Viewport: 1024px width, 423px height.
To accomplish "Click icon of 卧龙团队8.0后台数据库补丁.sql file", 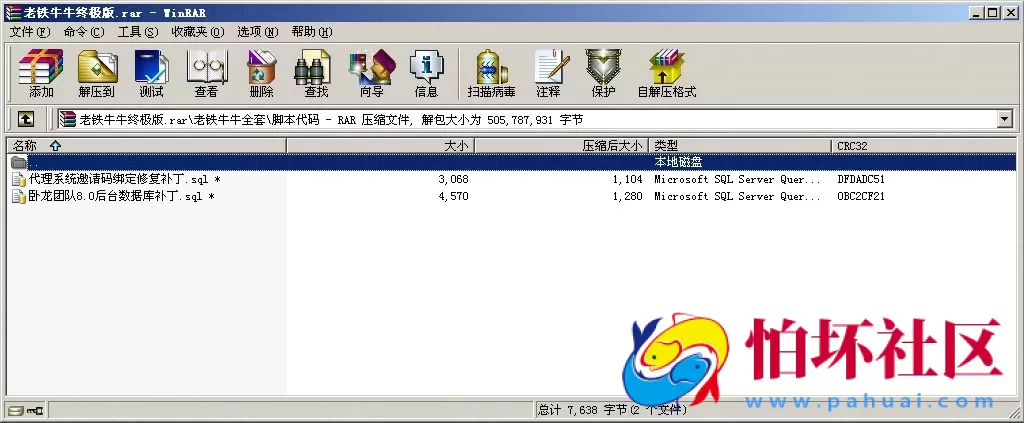I will click(19, 196).
